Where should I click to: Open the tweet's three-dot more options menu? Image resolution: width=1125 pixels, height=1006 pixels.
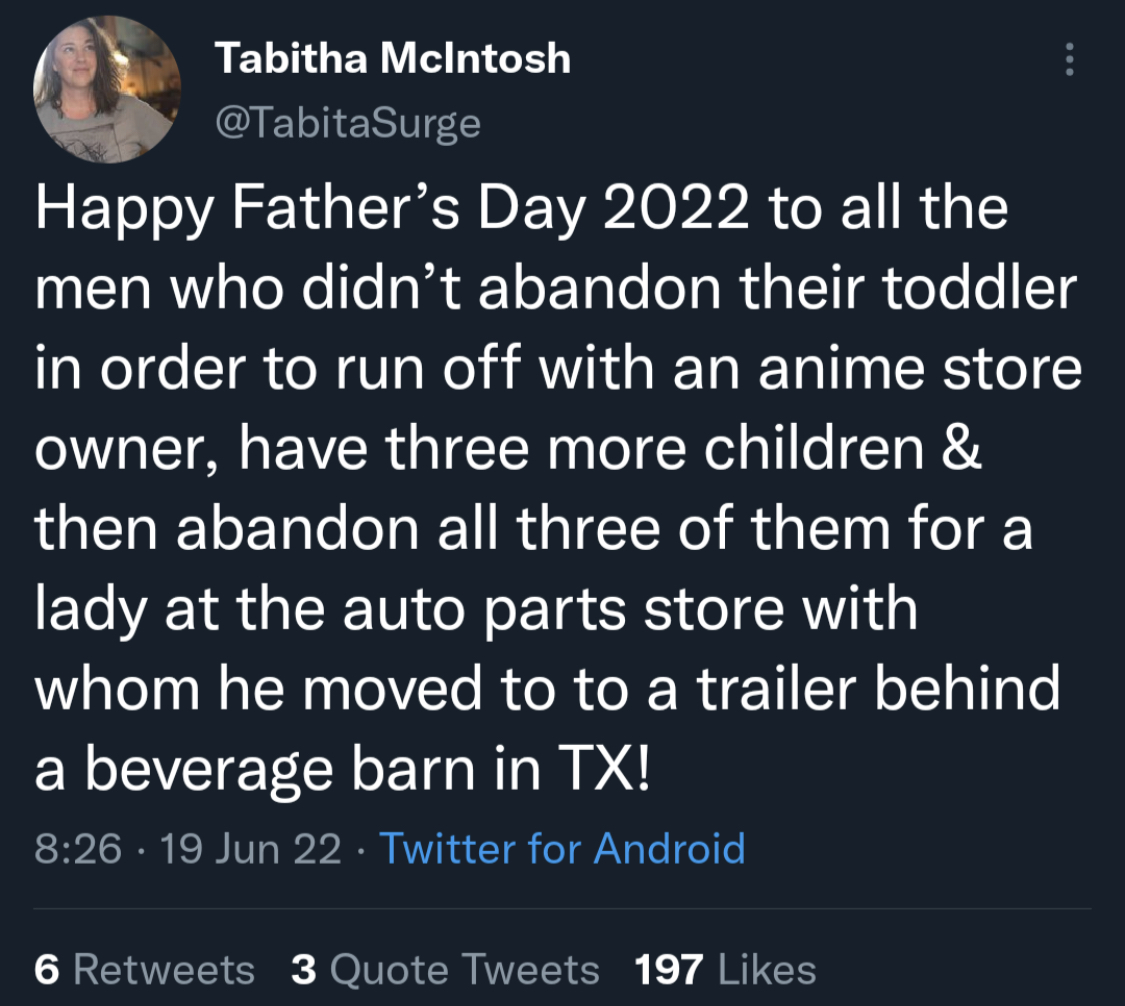(x=1069, y=60)
